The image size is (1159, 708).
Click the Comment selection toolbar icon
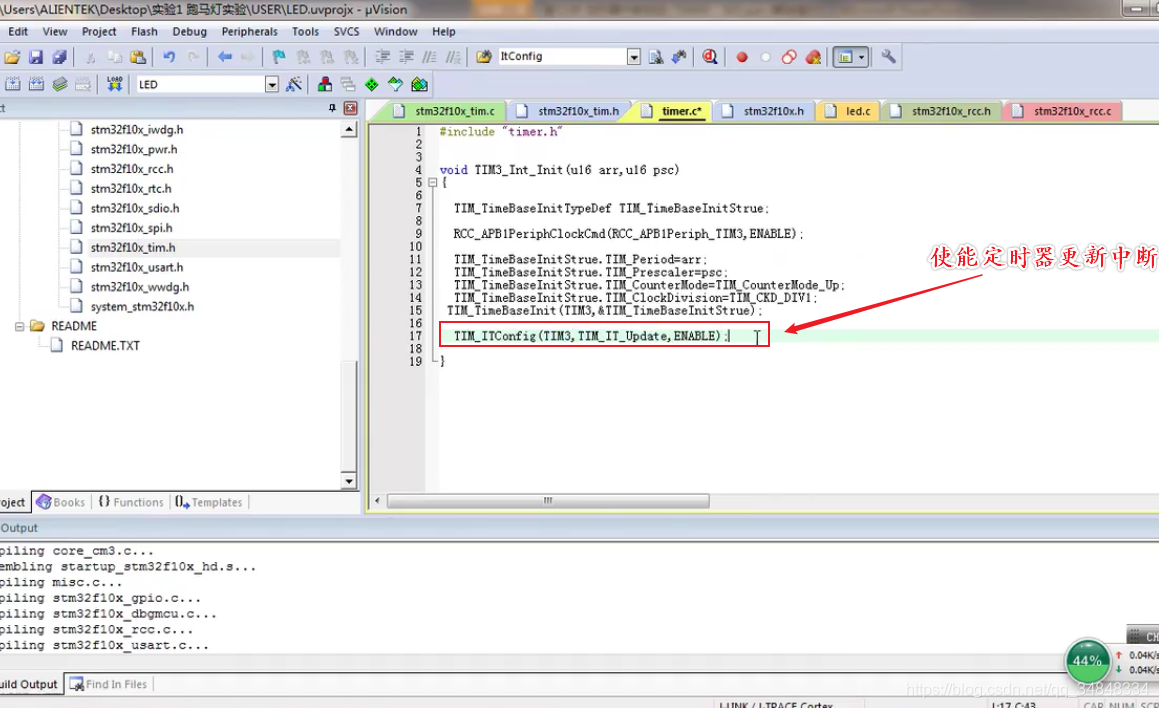429,57
